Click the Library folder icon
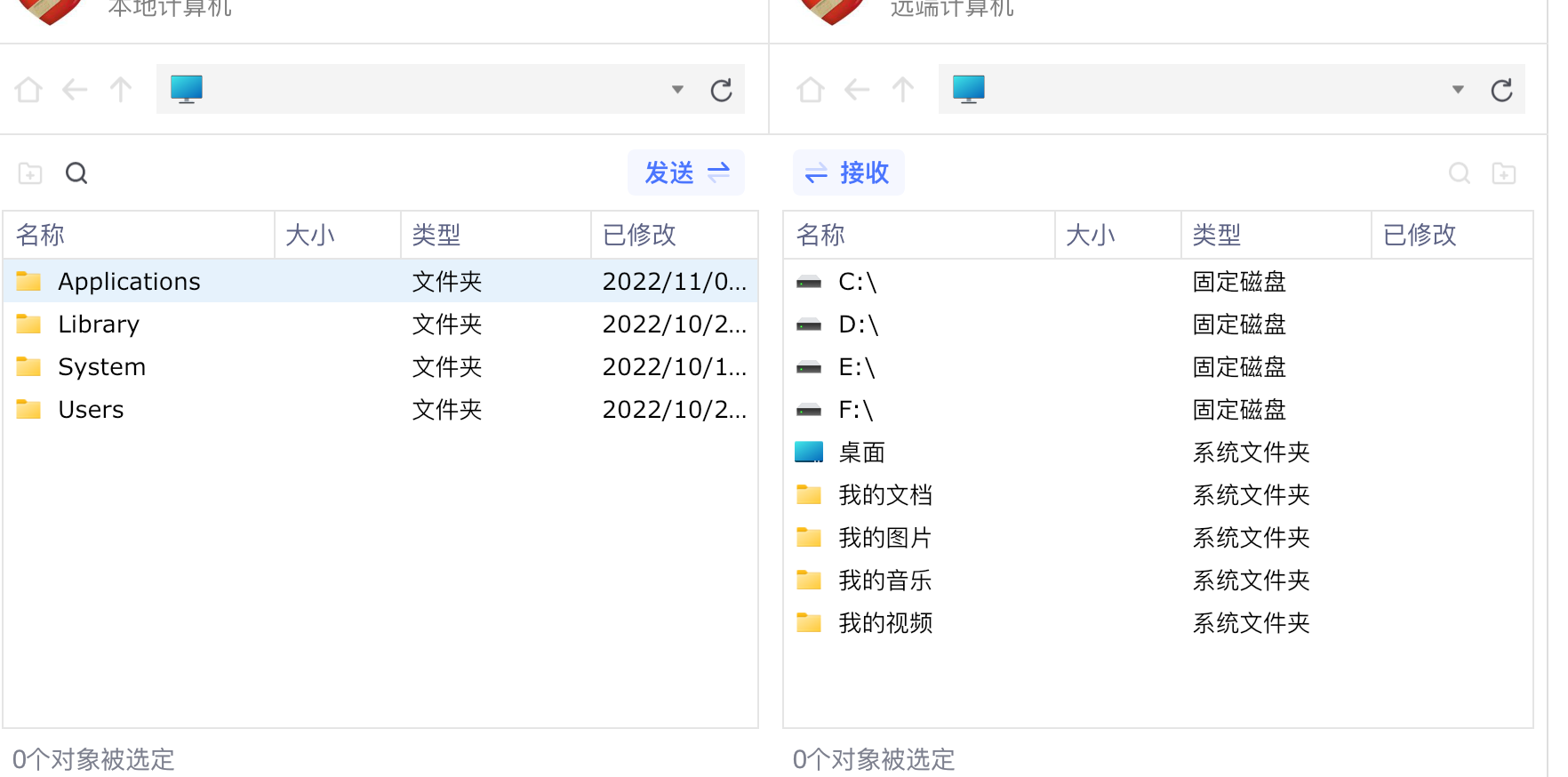This screenshot has height=777, width=1568. point(28,324)
